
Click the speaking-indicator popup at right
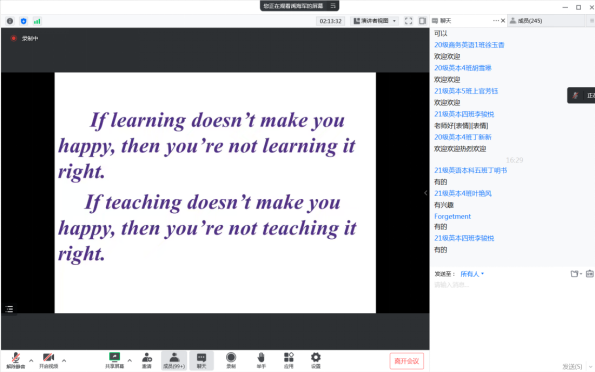click(581, 95)
